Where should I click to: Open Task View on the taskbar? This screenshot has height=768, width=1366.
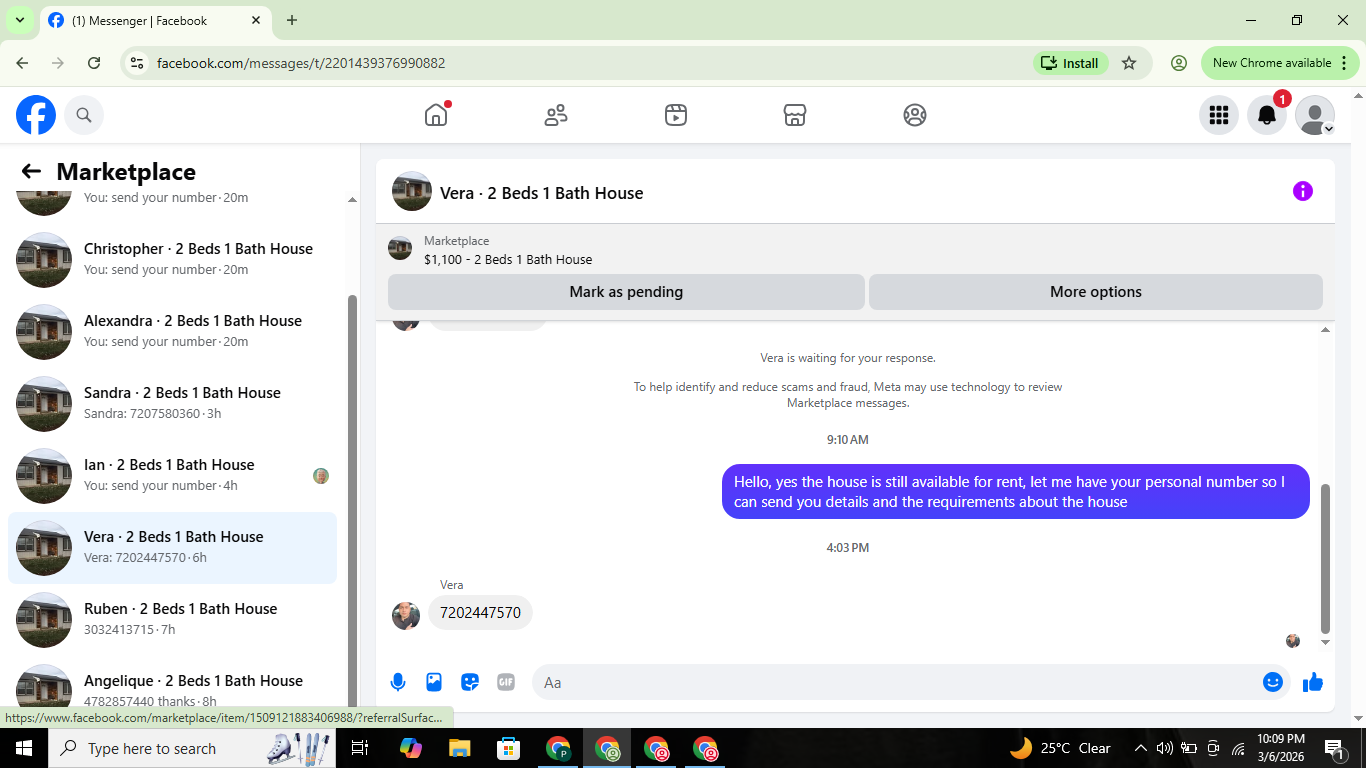361,748
